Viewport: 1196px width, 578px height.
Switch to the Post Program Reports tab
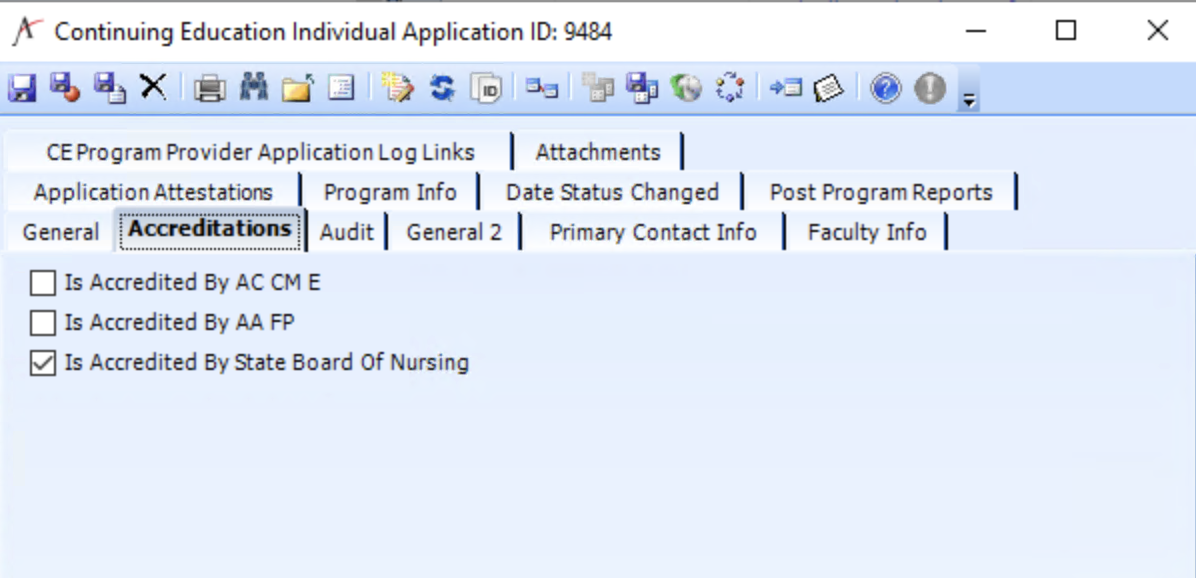[x=880, y=191]
